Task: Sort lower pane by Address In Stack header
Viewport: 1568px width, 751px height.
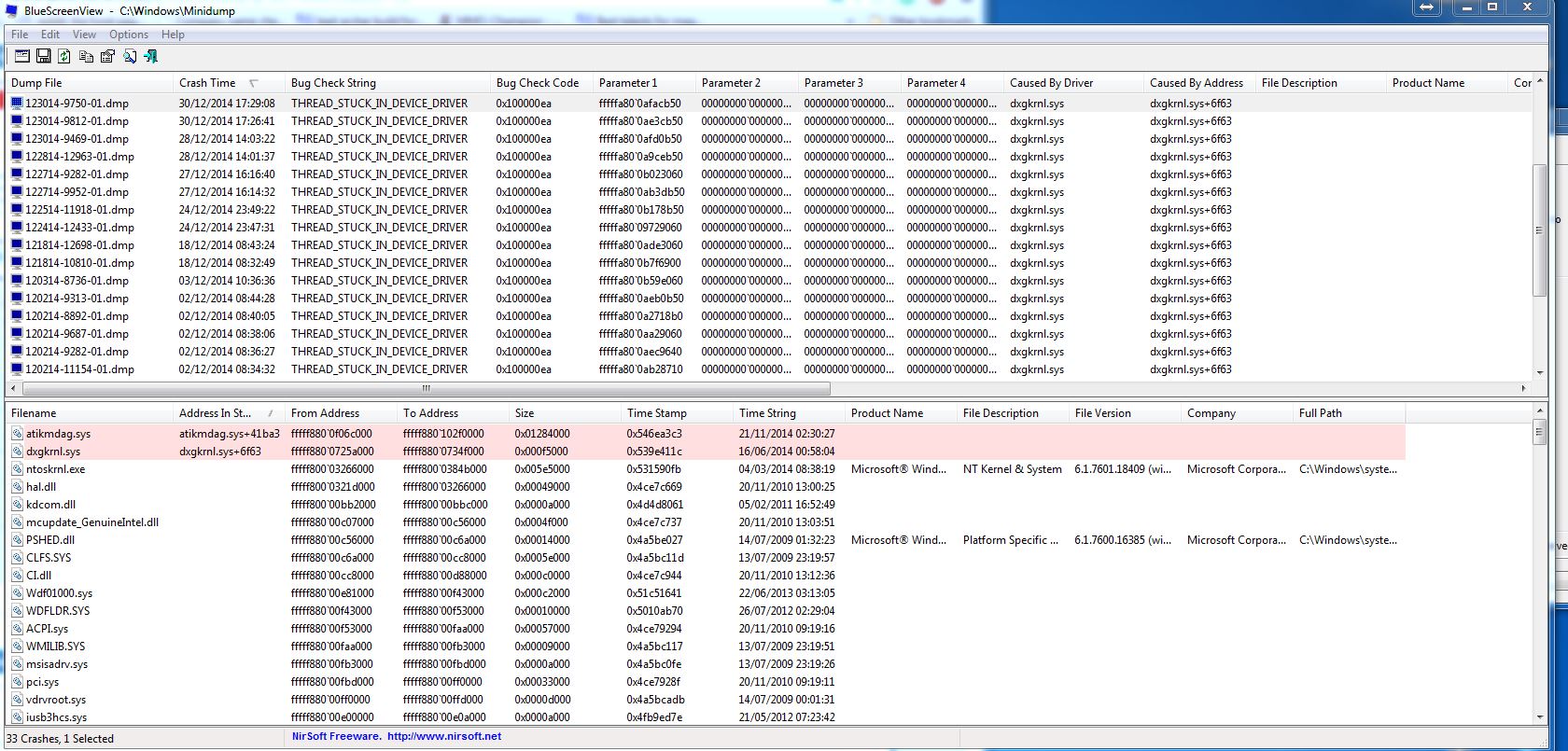Action: click(x=229, y=413)
